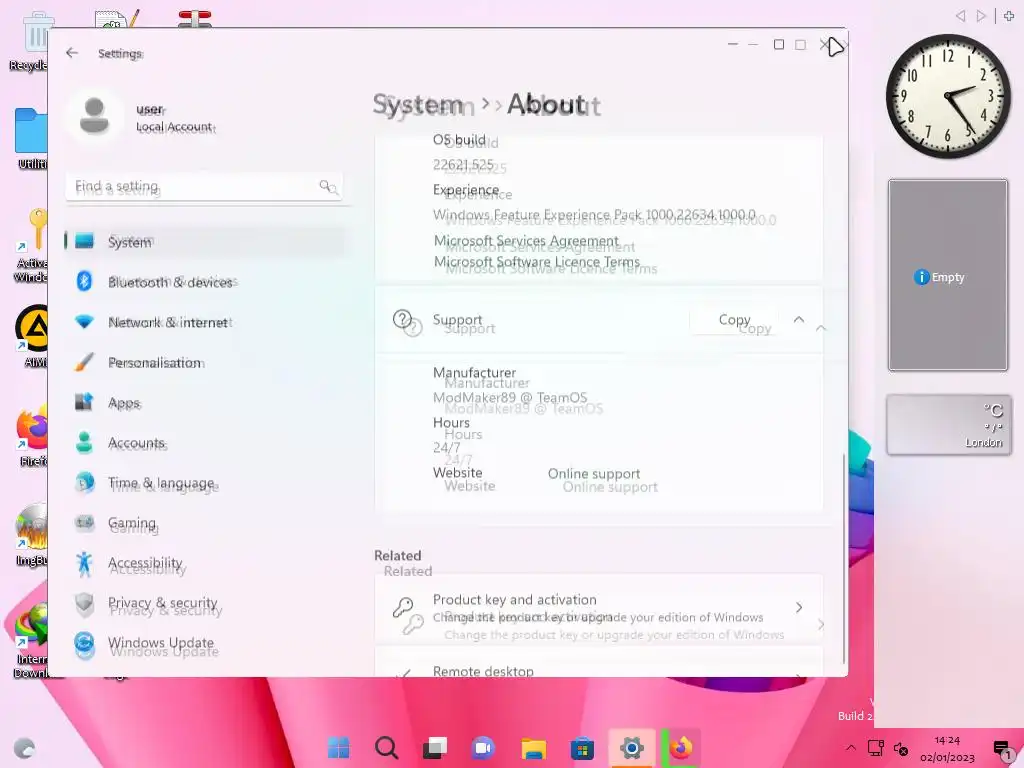Open the Online support link

click(594, 473)
